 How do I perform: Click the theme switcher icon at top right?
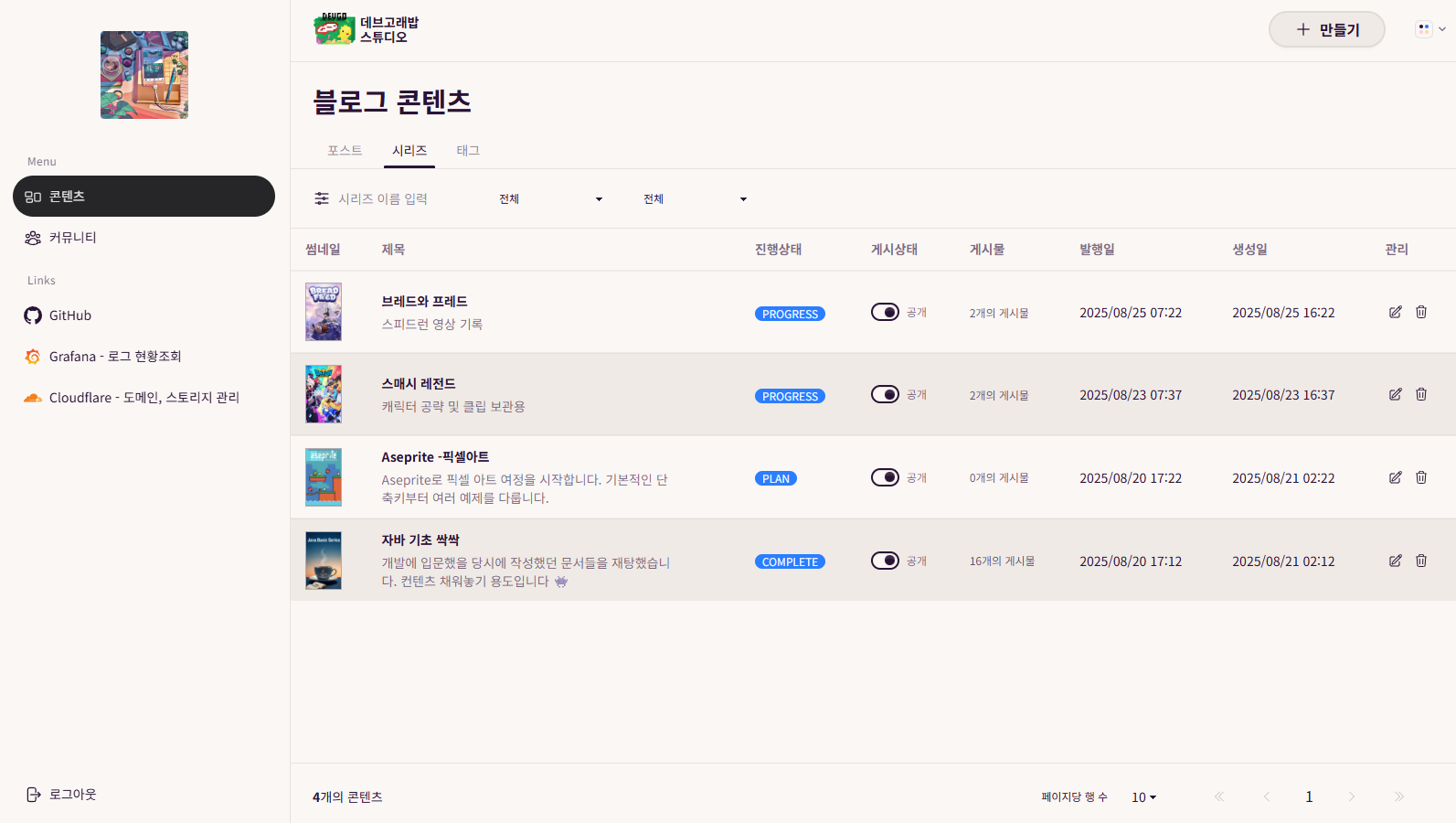tap(1429, 29)
